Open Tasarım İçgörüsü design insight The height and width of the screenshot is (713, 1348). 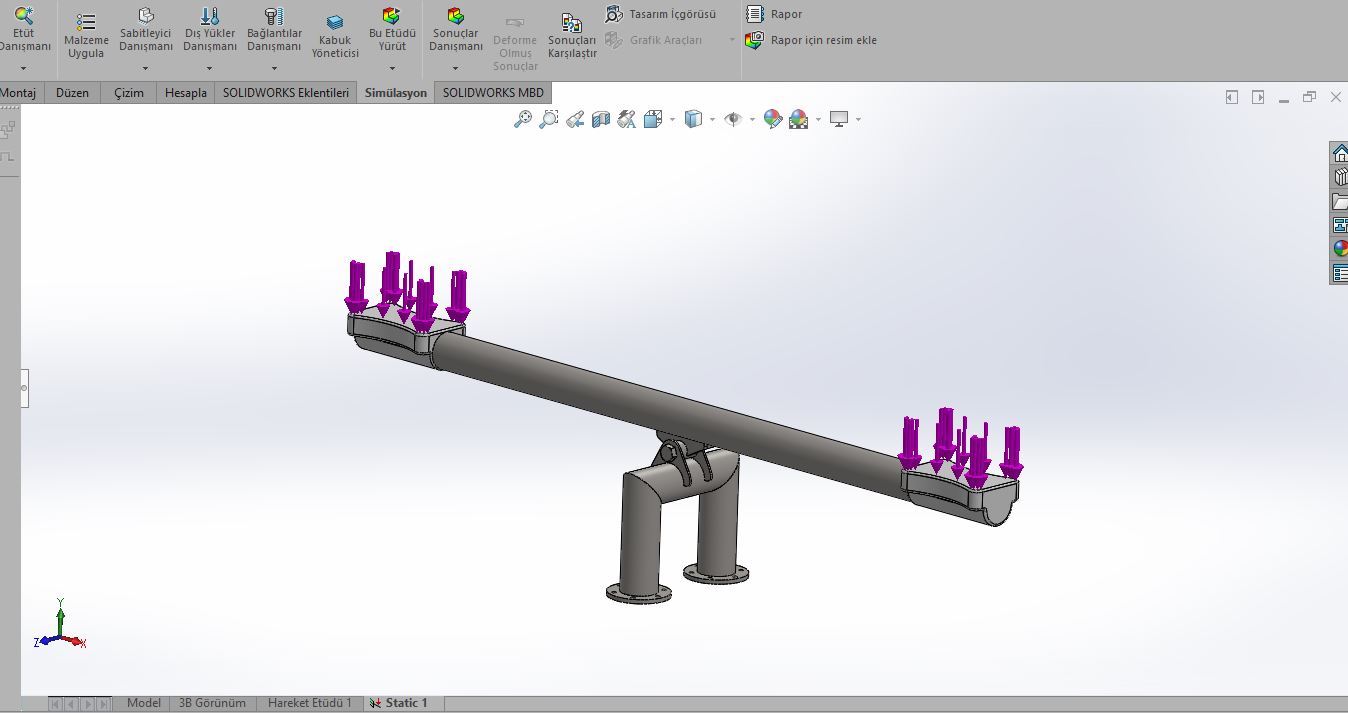(661, 14)
